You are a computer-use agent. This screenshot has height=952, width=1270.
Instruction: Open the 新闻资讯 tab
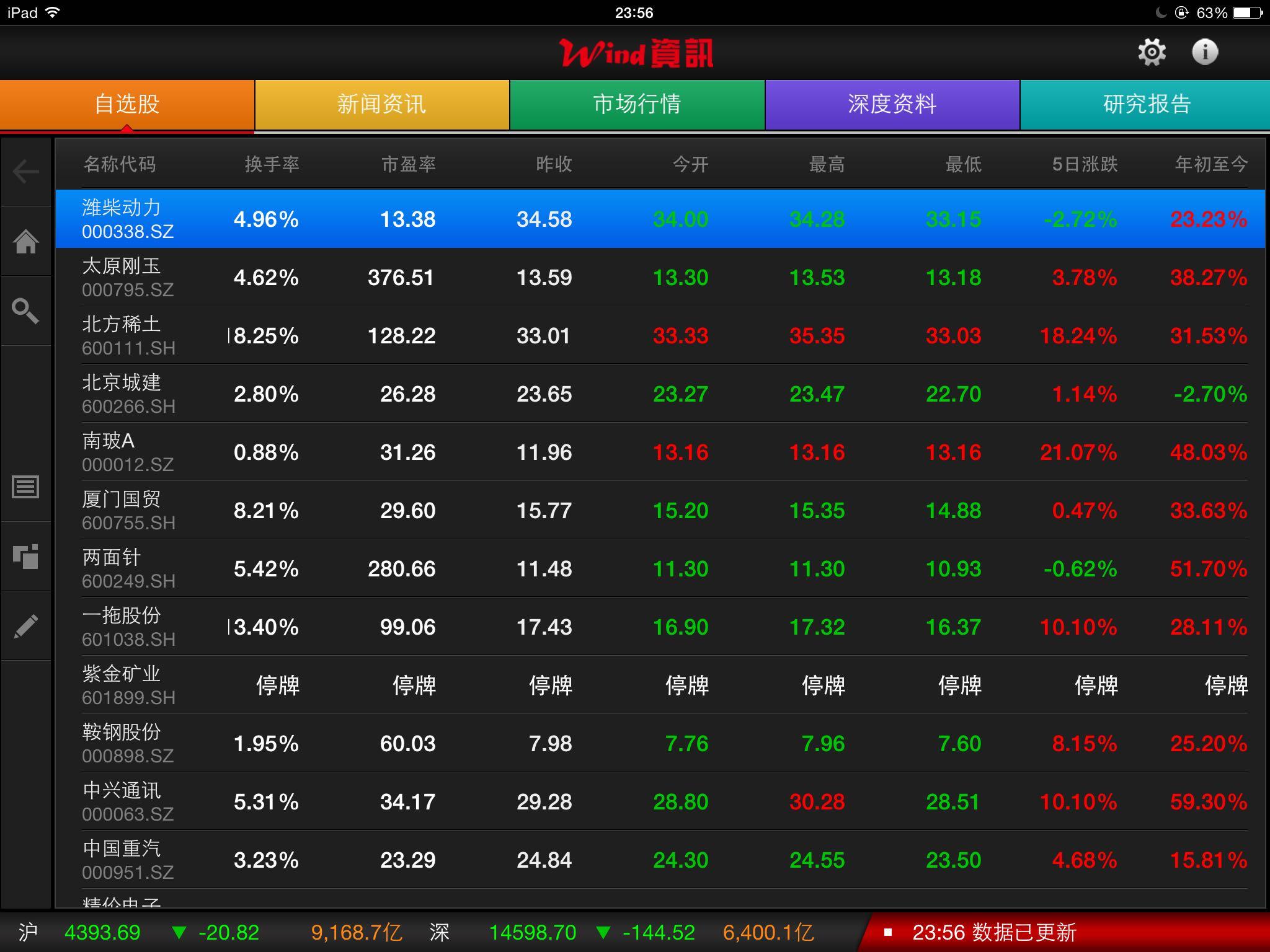coord(382,104)
